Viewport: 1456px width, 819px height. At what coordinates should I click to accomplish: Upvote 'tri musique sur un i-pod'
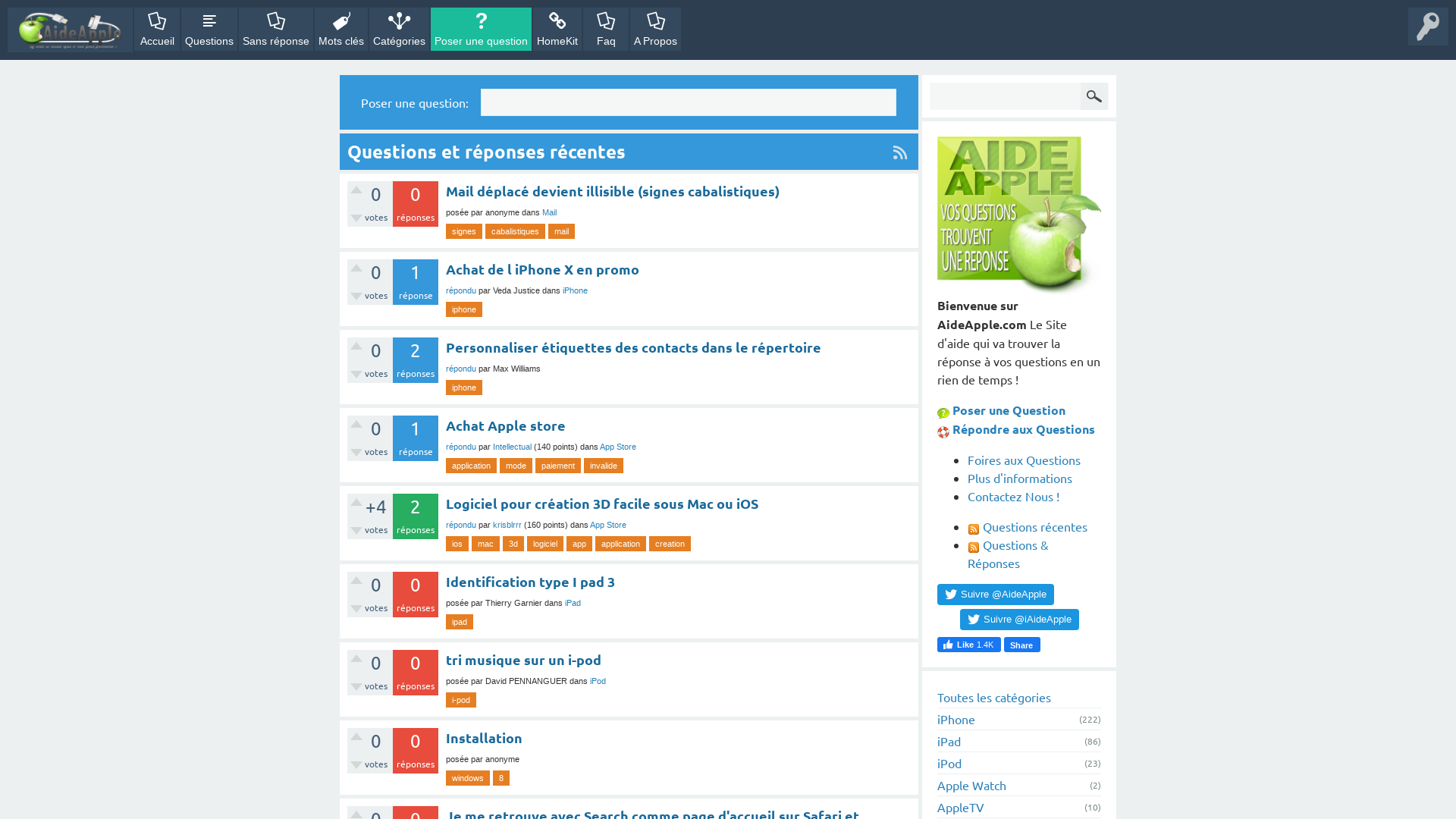pos(356,659)
